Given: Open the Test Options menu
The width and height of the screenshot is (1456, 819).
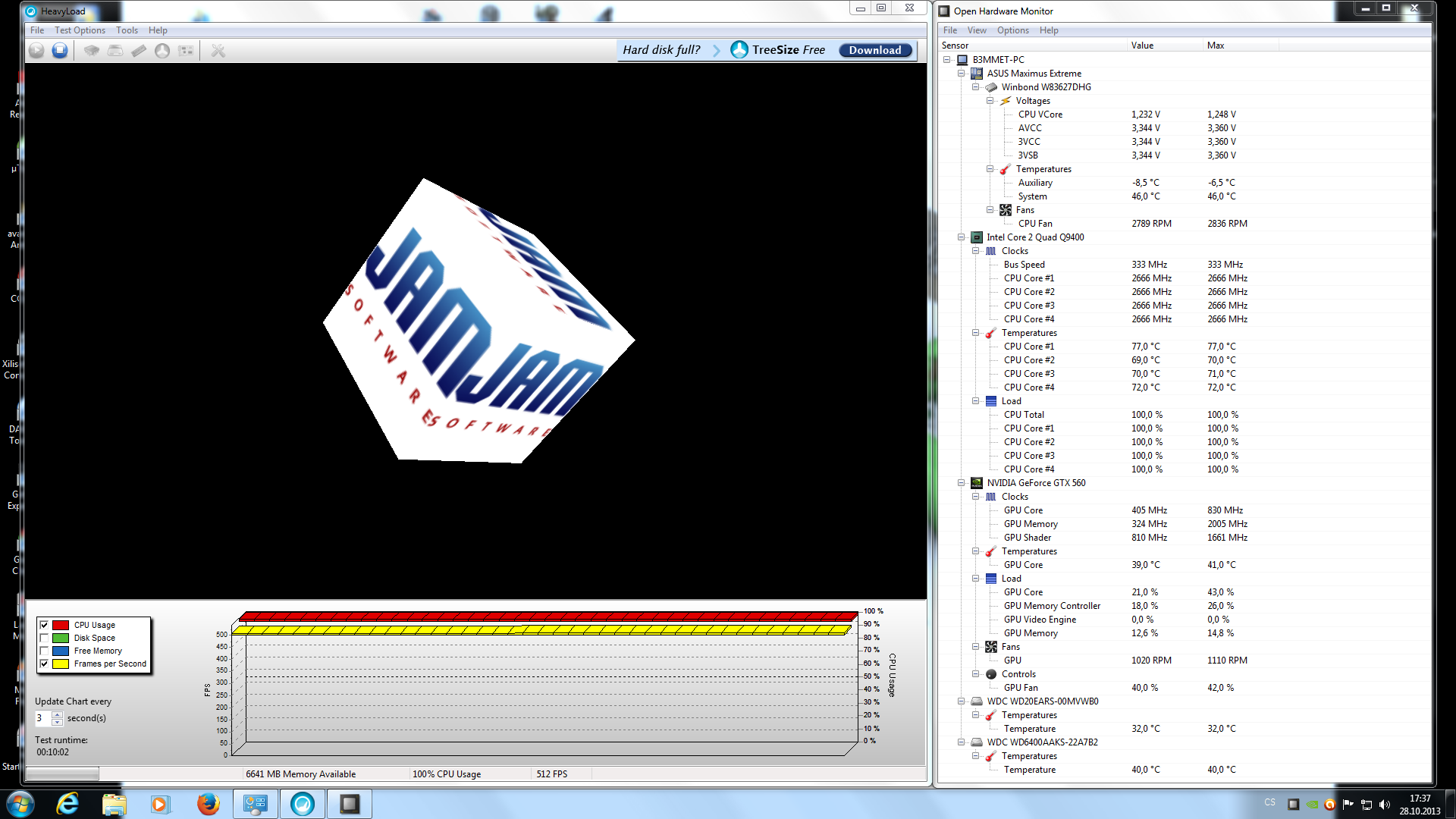Looking at the screenshot, I should 80,30.
